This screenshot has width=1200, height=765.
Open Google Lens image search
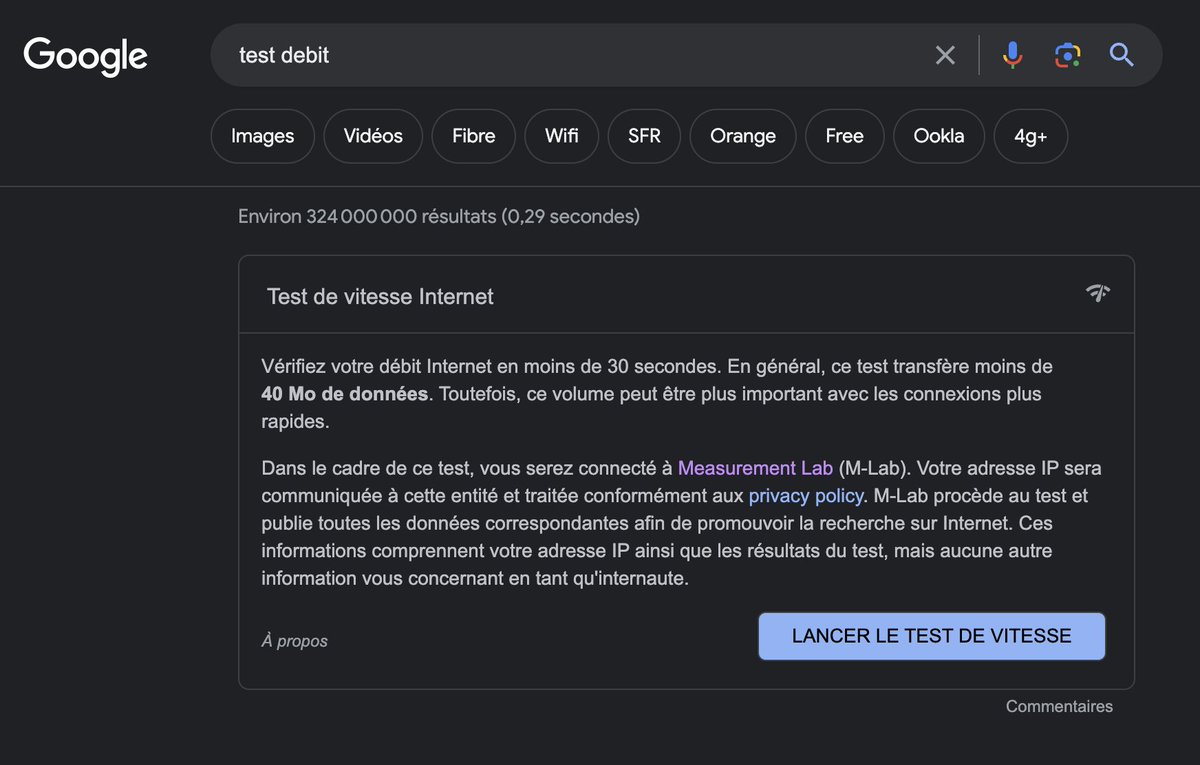pyautogui.click(x=1067, y=55)
